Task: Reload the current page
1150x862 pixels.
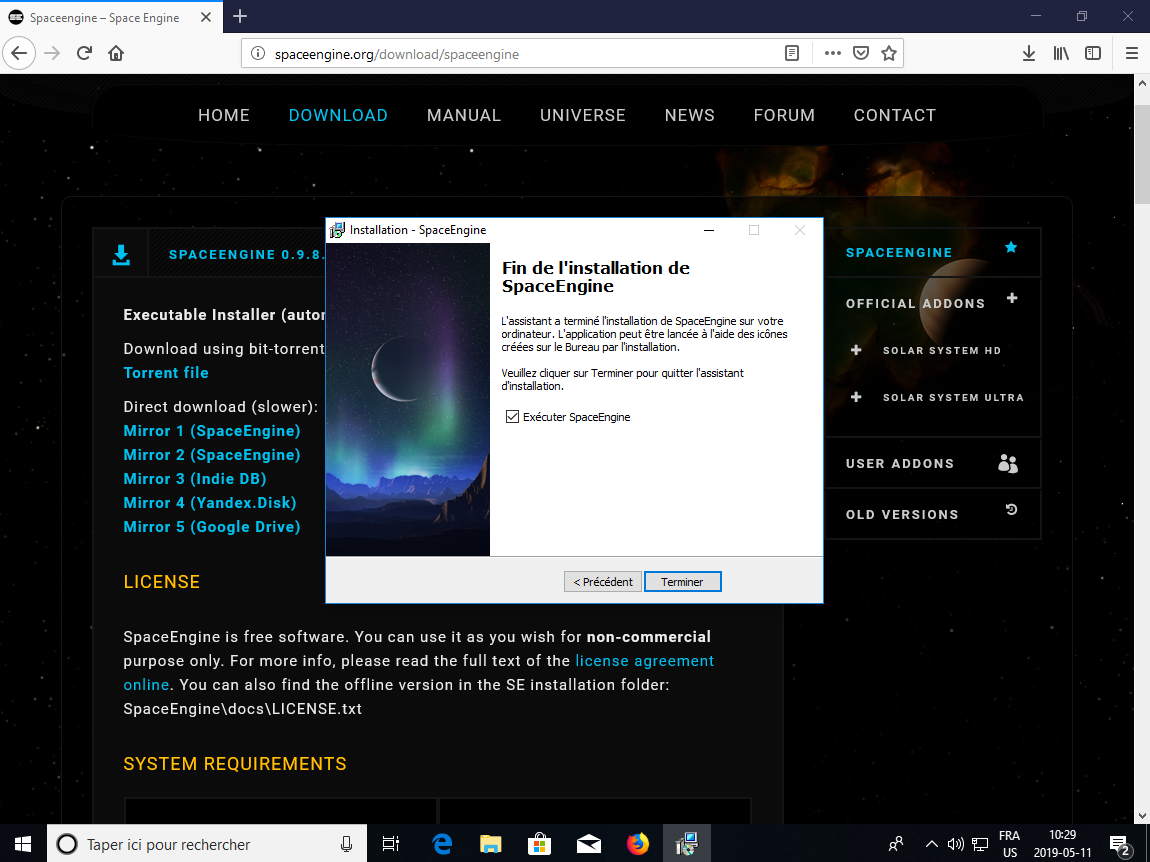Action: tap(84, 54)
